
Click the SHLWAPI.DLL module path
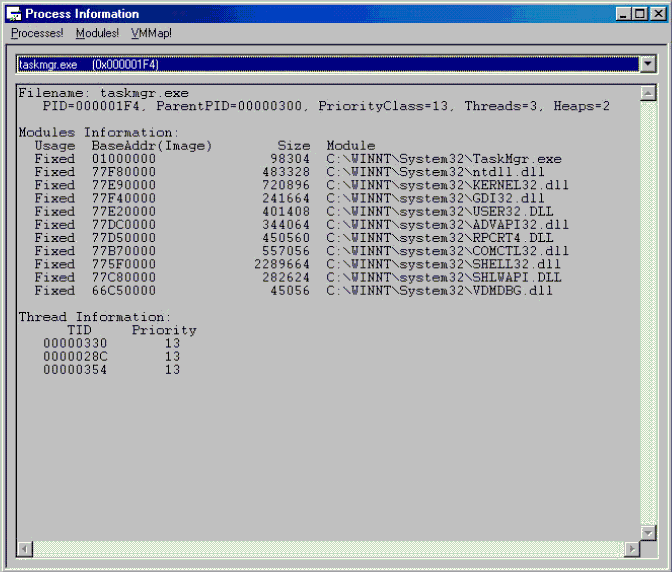(444, 277)
